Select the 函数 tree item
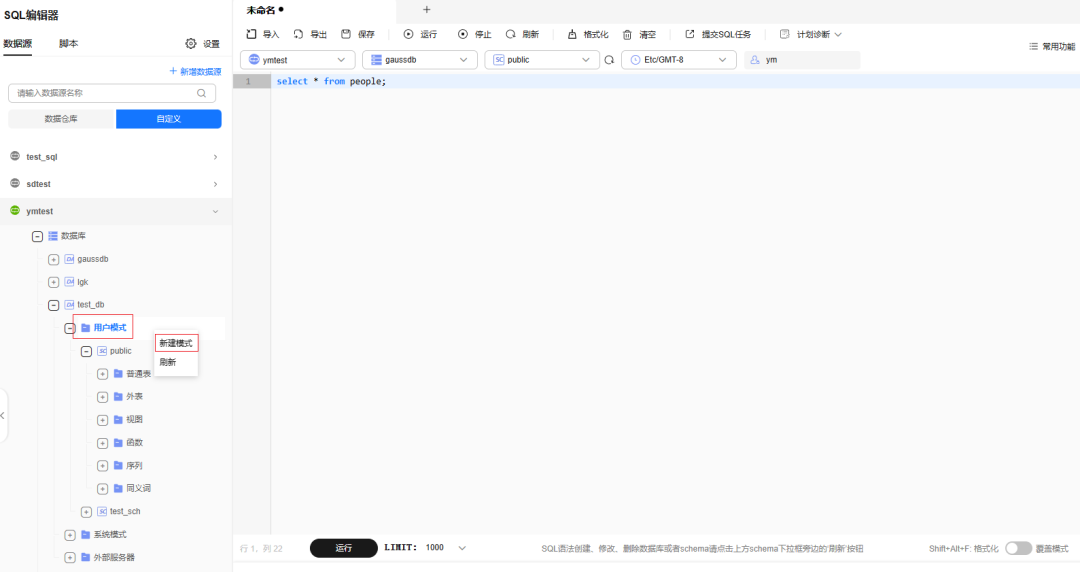 coord(134,442)
